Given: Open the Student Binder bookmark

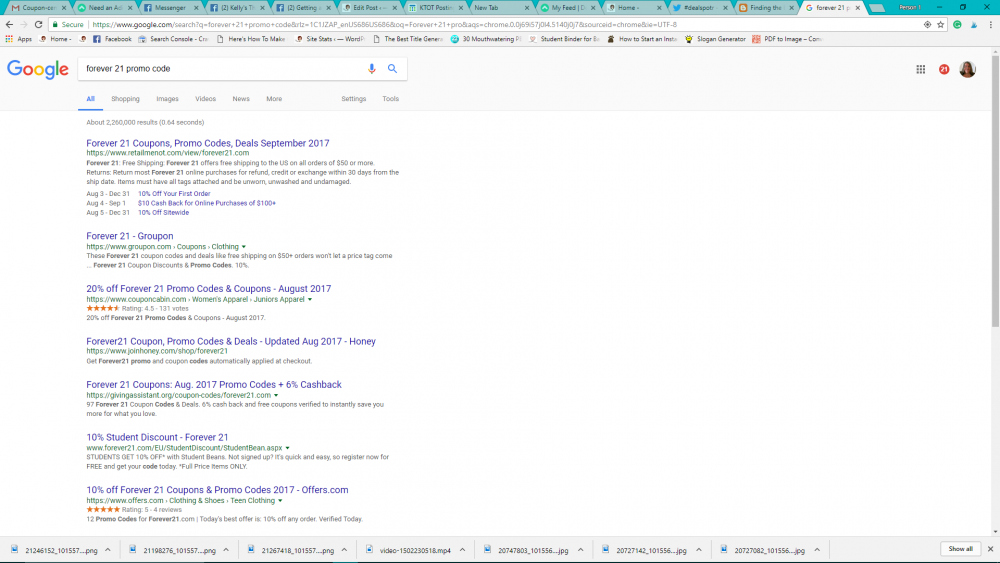Looking at the screenshot, I should (x=564, y=39).
